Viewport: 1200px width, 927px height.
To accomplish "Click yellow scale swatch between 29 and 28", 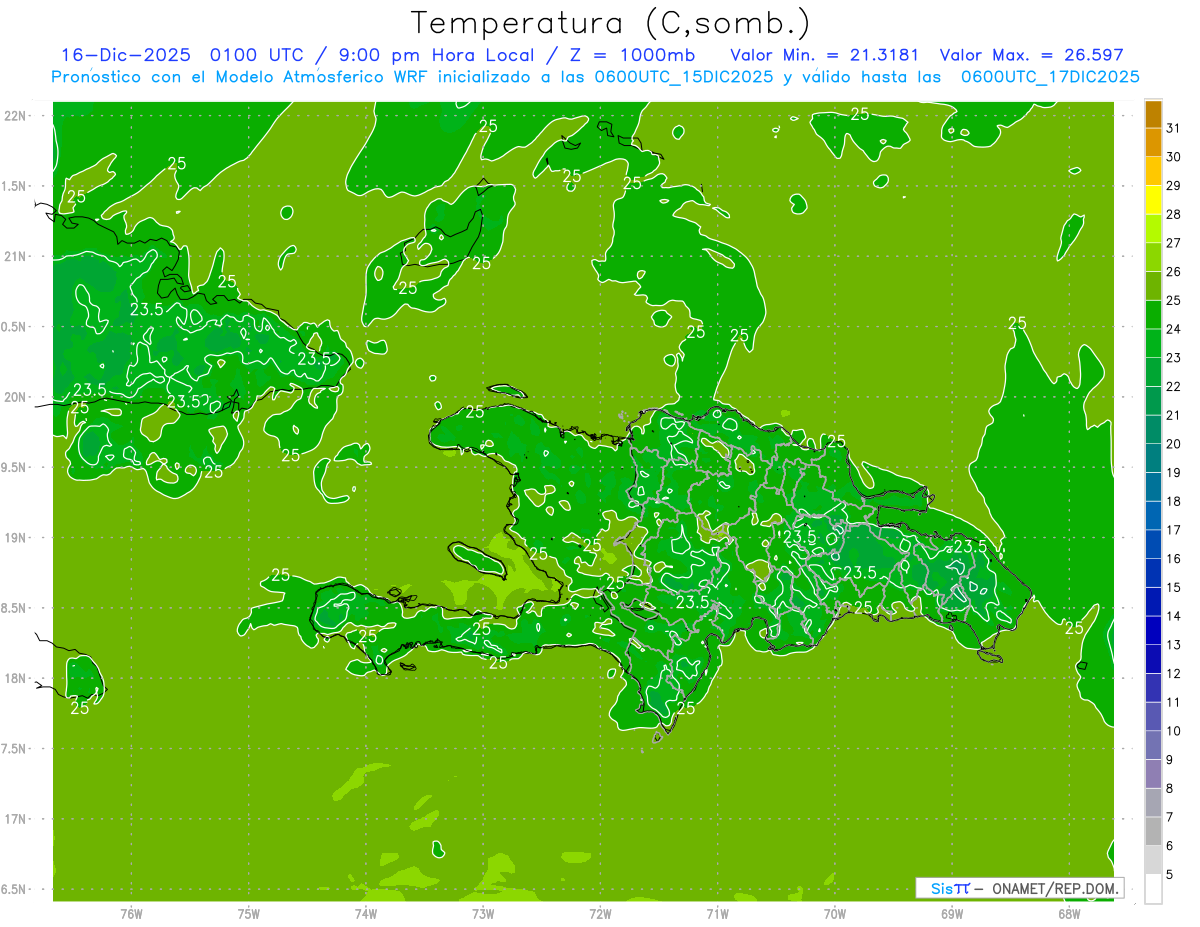I will point(1153,200).
